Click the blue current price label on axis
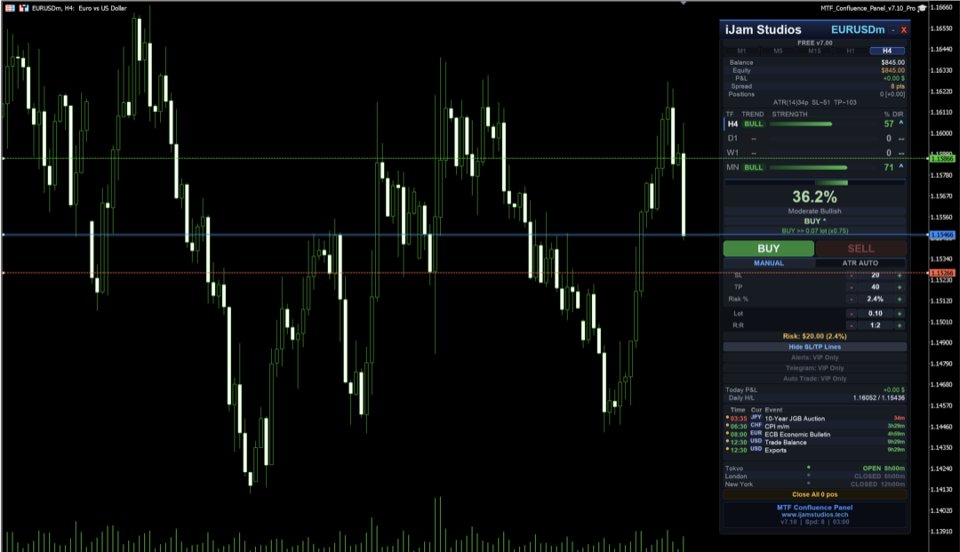Viewport: 960px width, 552px height. 942,235
